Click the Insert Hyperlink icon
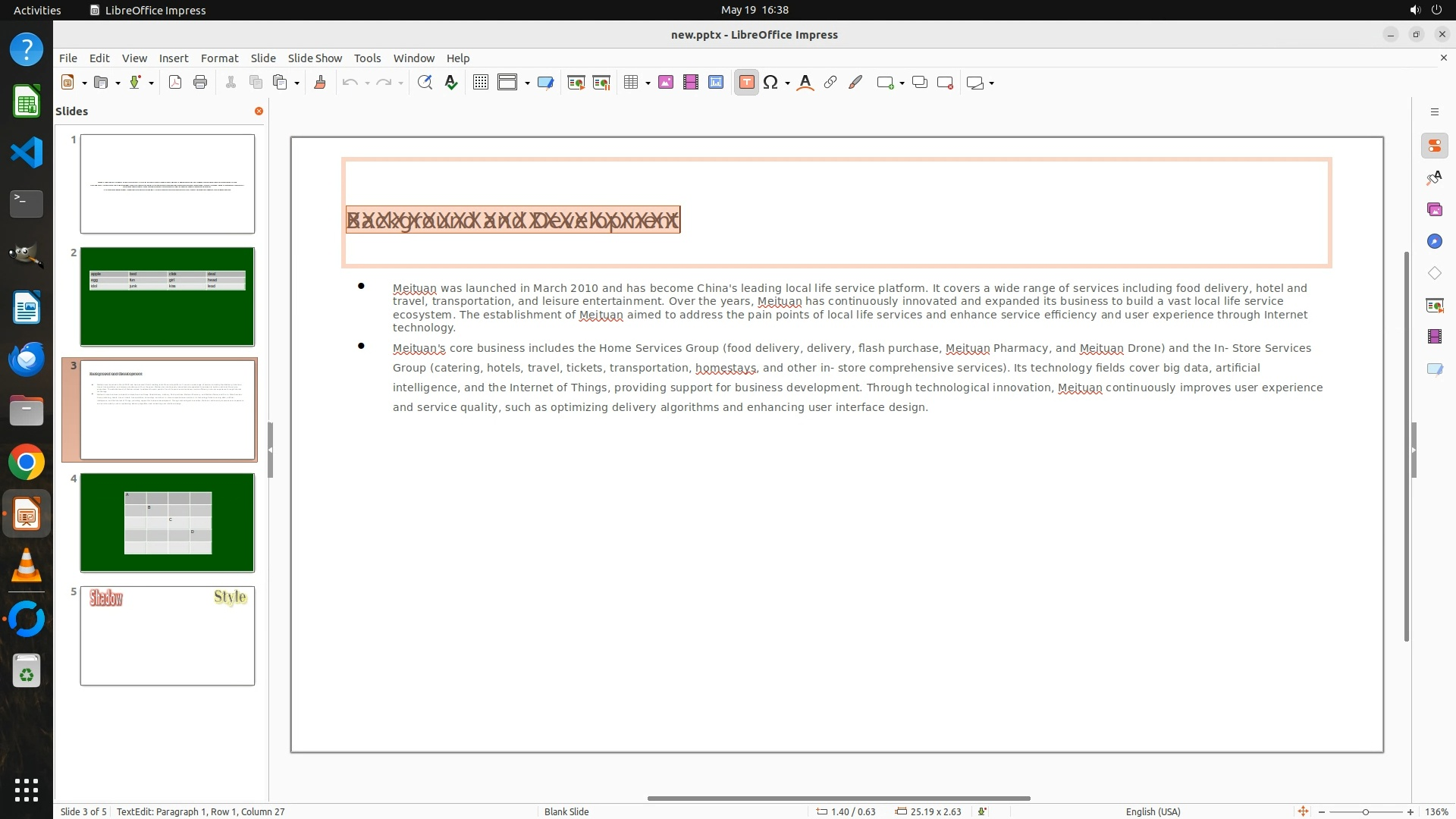The image size is (1456, 819). pos(830,83)
